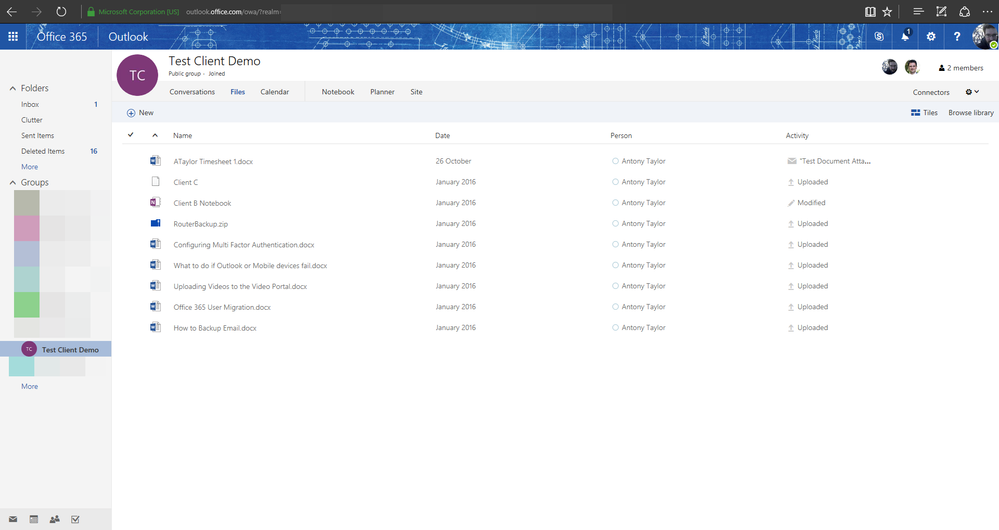Click the Outlook title link
Image resolution: width=999 pixels, height=530 pixels.
click(x=128, y=36)
